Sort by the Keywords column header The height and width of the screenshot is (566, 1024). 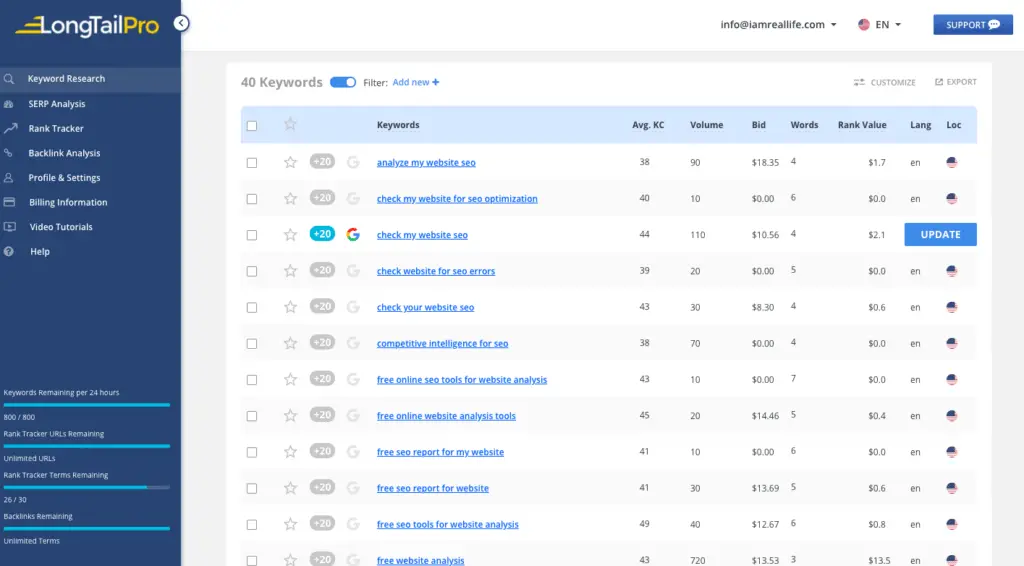398,125
